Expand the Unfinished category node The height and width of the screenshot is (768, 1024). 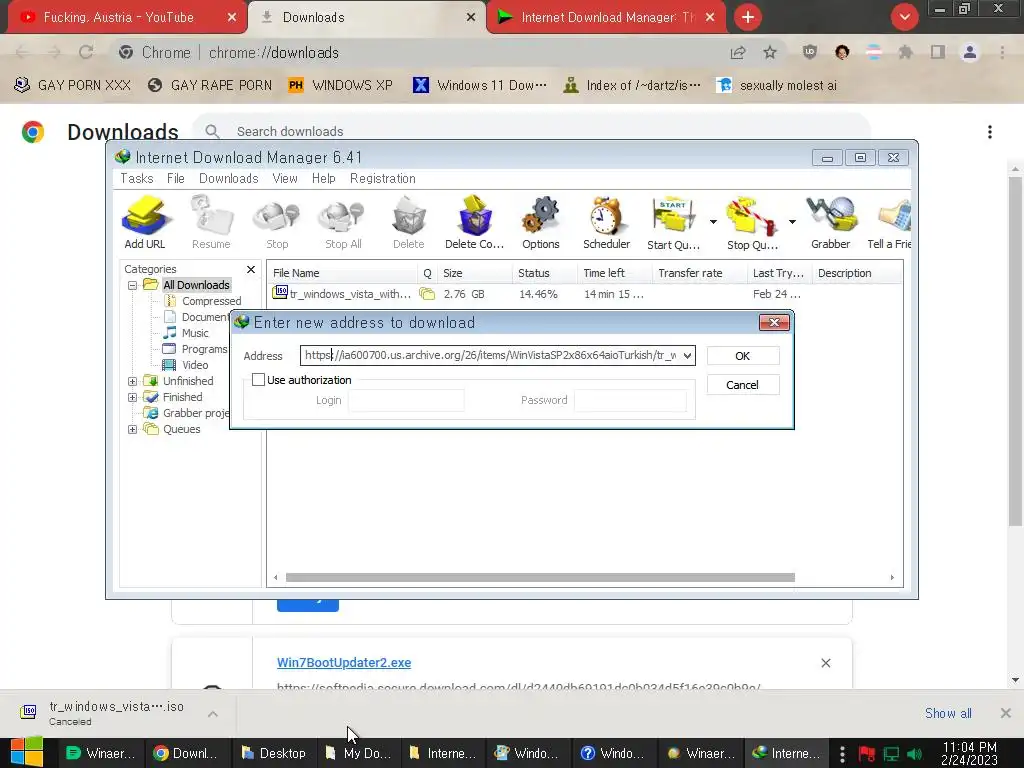(x=133, y=381)
